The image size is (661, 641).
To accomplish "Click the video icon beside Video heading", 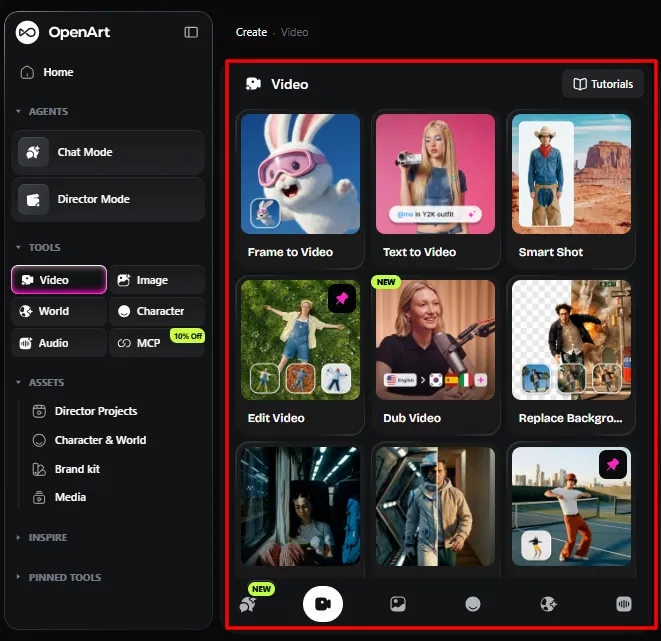I will (253, 84).
